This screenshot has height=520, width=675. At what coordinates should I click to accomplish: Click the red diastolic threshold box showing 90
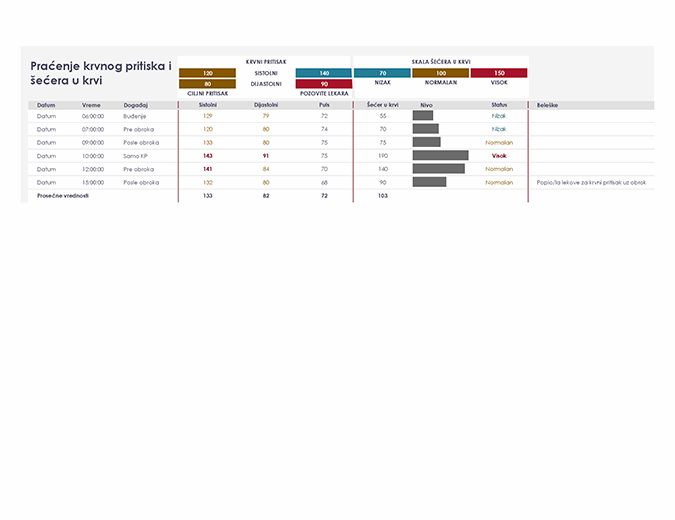324,84
